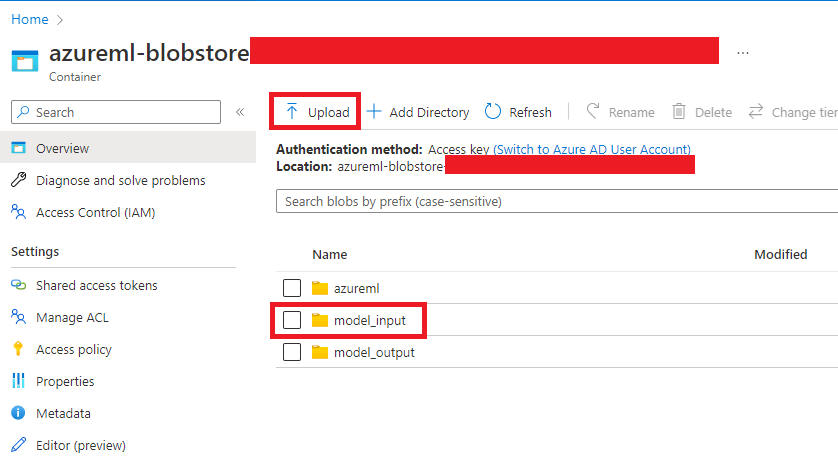This screenshot has width=838, height=463.
Task: Click the Delete label in toolbar
Action: point(713,112)
